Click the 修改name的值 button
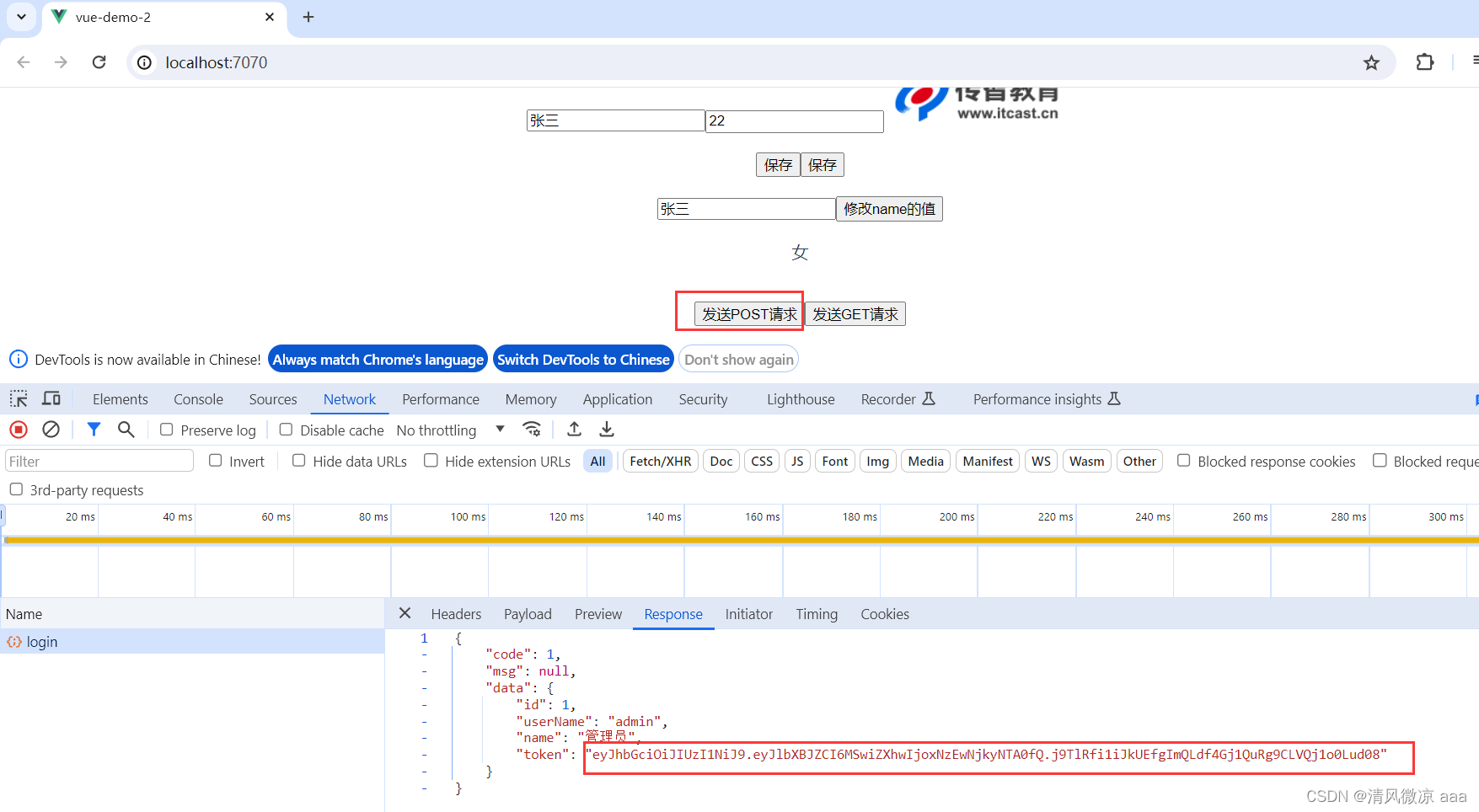 pyautogui.click(x=889, y=209)
